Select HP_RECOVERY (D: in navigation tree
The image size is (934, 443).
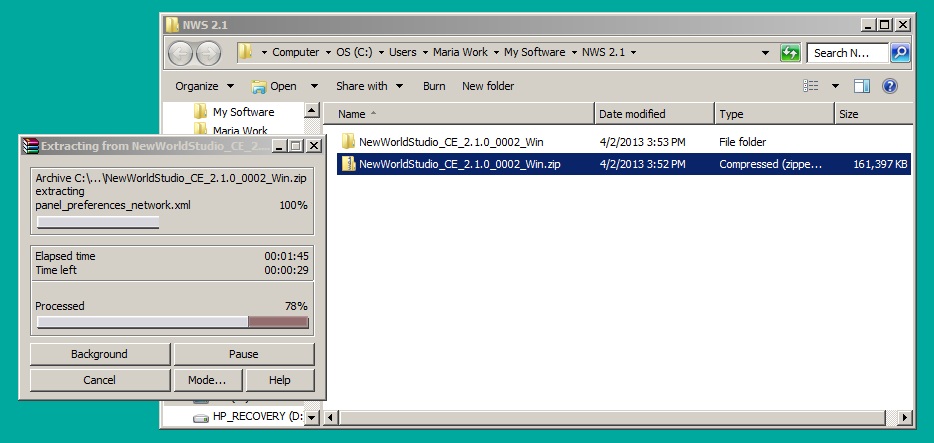257,417
